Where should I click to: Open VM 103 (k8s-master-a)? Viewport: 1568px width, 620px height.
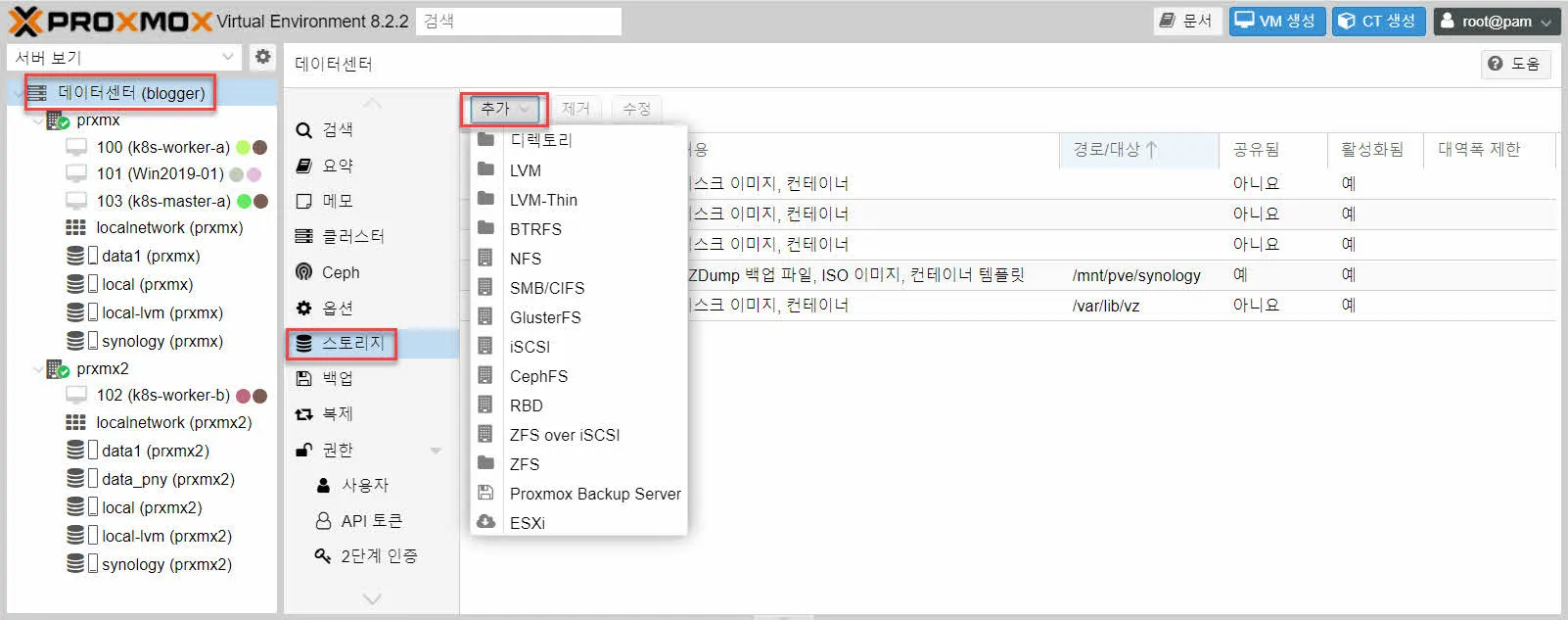tap(163, 201)
